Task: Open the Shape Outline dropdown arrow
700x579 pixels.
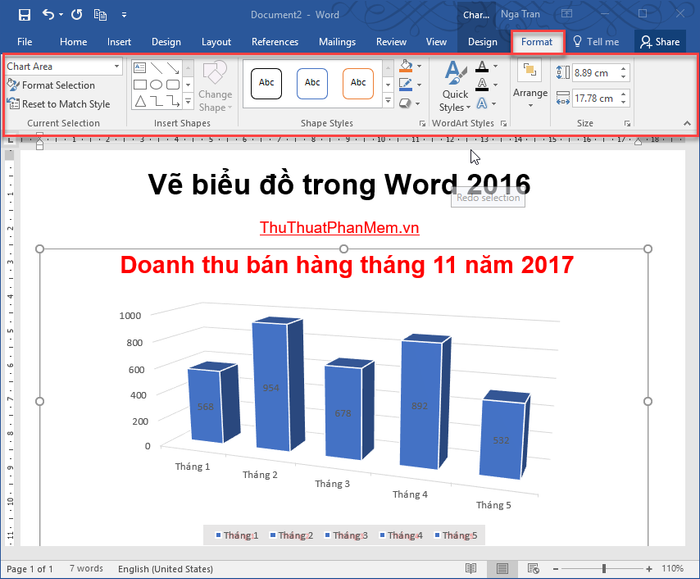Action: pyautogui.click(x=419, y=85)
